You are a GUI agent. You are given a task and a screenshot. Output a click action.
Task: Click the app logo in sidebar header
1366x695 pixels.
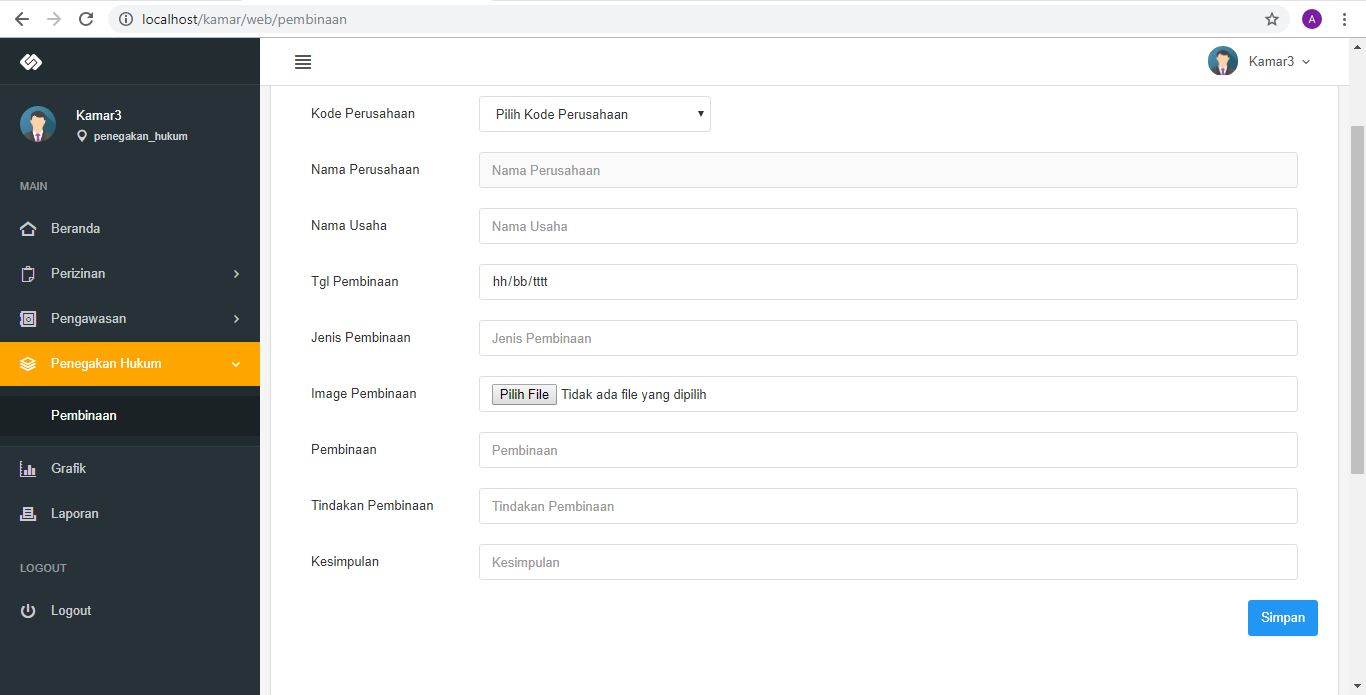[x=31, y=62]
